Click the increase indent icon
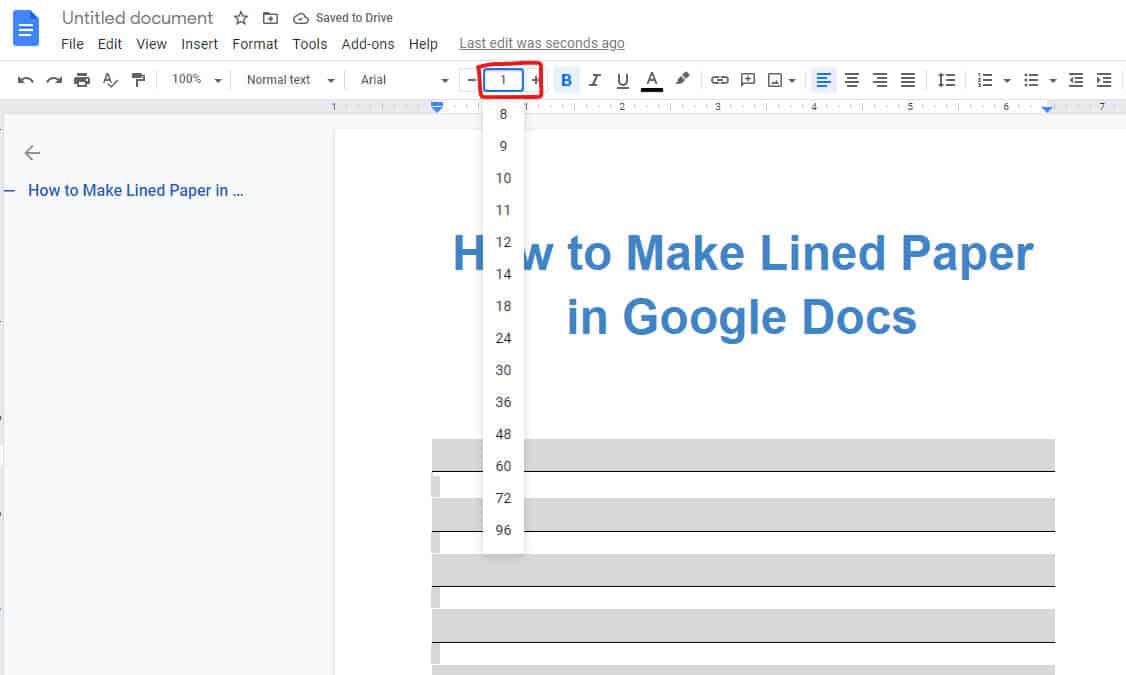Image resolution: width=1126 pixels, height=675 pixels. tap(1104, 80)
